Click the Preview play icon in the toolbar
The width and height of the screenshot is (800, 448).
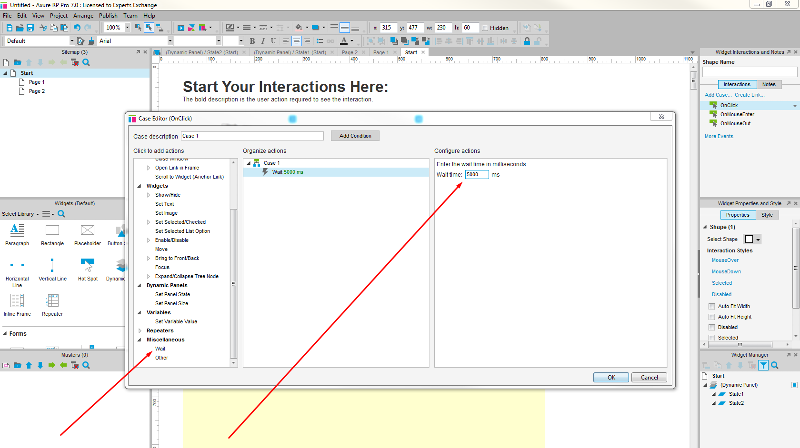coord(181,28)
